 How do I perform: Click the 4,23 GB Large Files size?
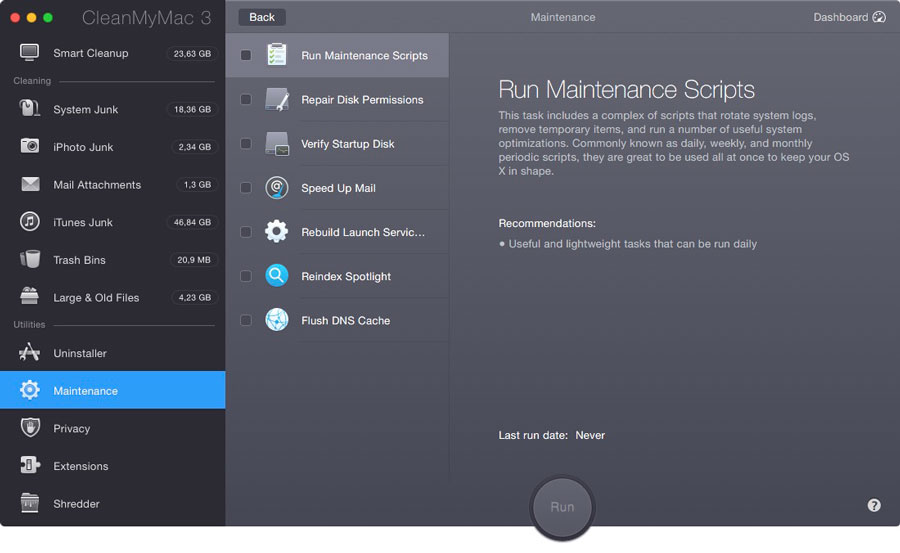[x=195, y=297]
